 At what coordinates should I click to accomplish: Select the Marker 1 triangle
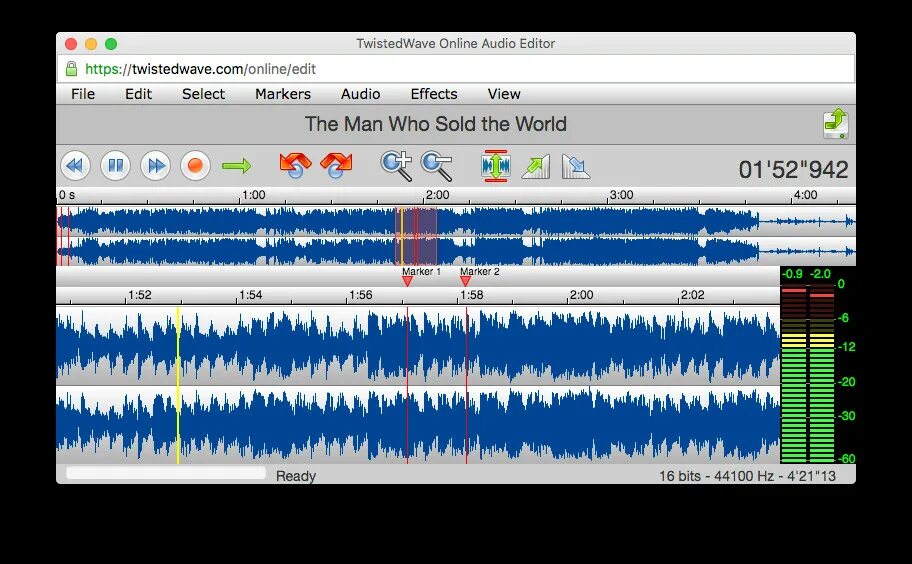click(x=407, y=281)
